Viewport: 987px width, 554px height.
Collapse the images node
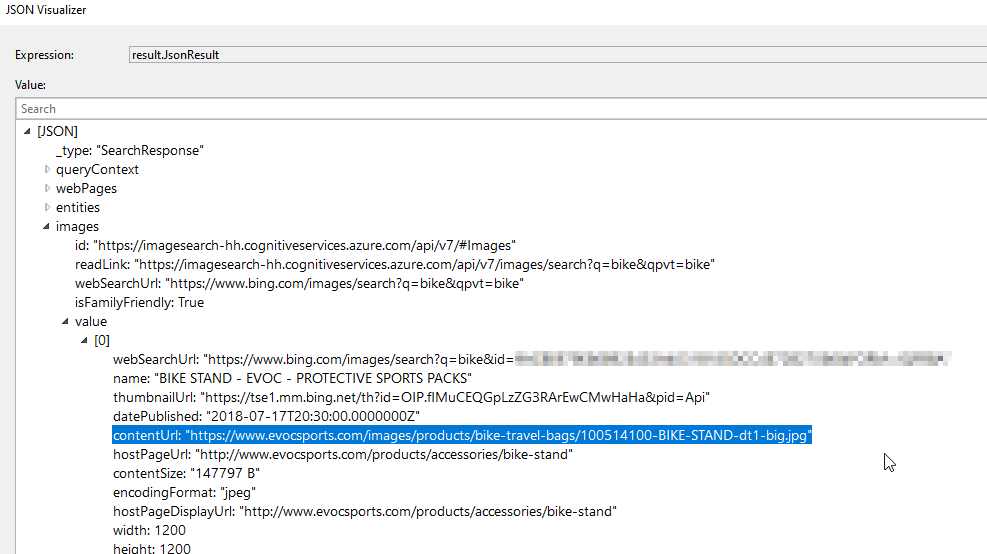point(46,227)
